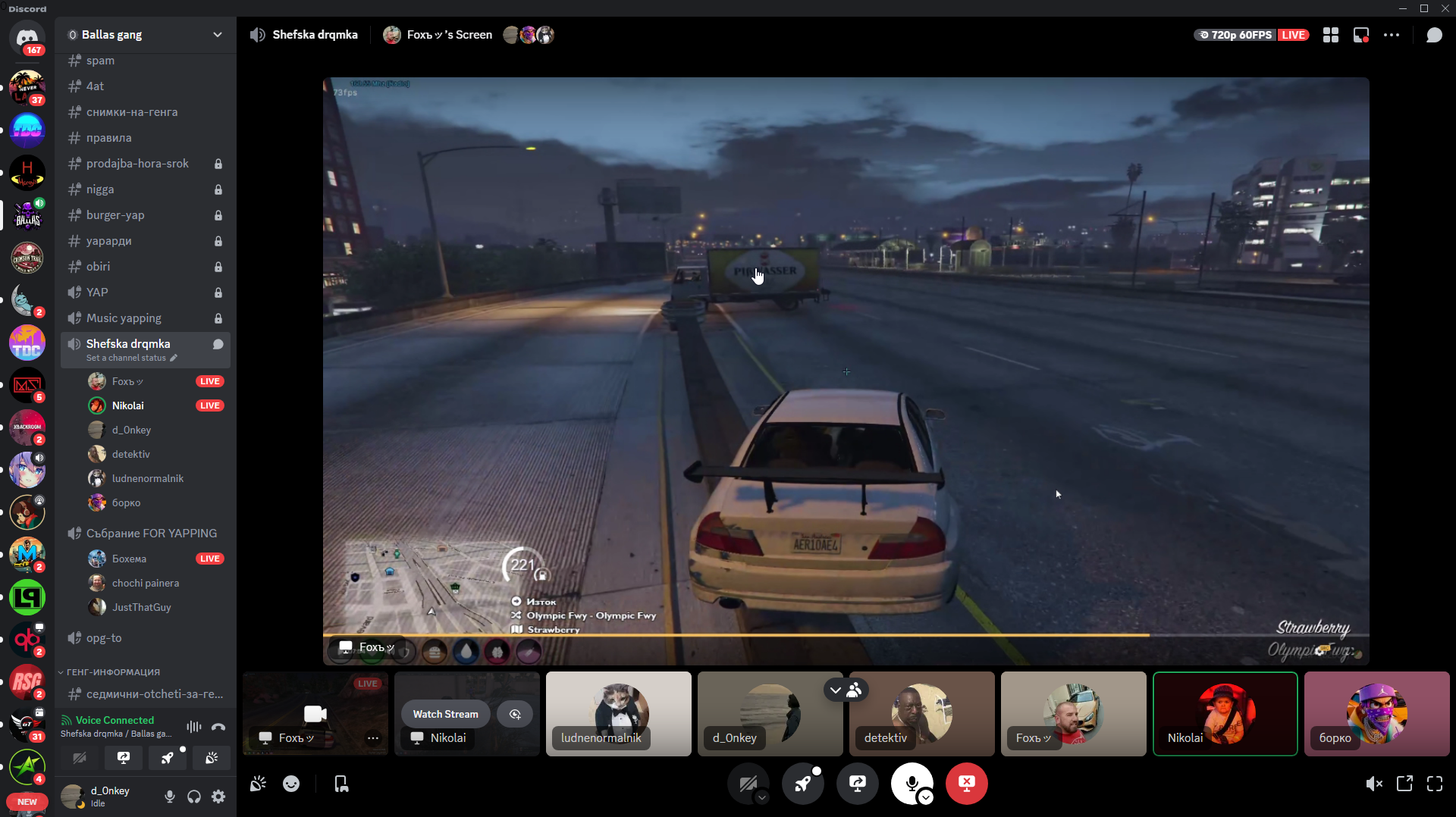Join opg-to voice channel

tap(146, 638)
